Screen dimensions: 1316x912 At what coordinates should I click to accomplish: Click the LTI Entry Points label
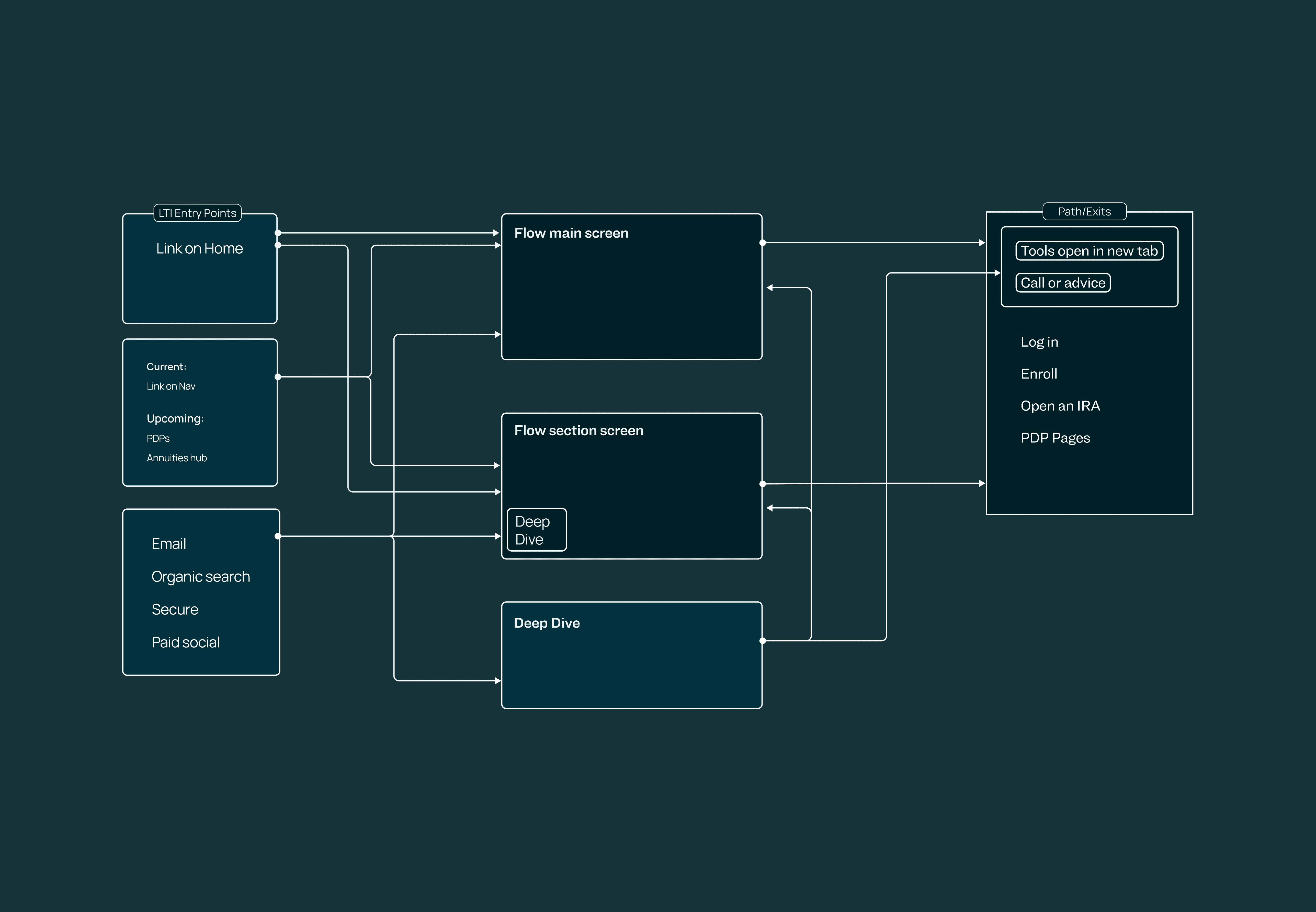(197, 213)
